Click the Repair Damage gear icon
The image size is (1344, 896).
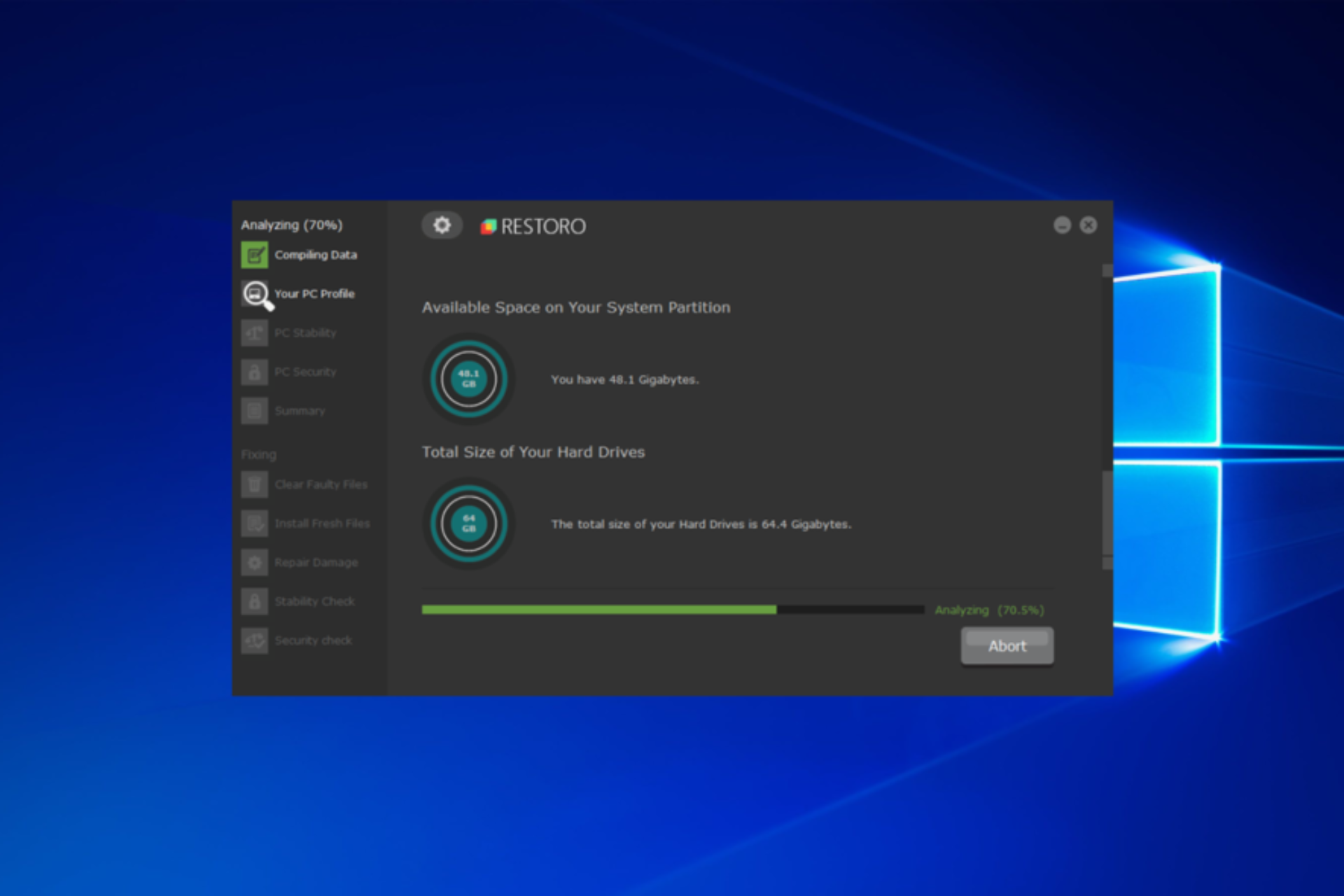(x=255, y=563)
